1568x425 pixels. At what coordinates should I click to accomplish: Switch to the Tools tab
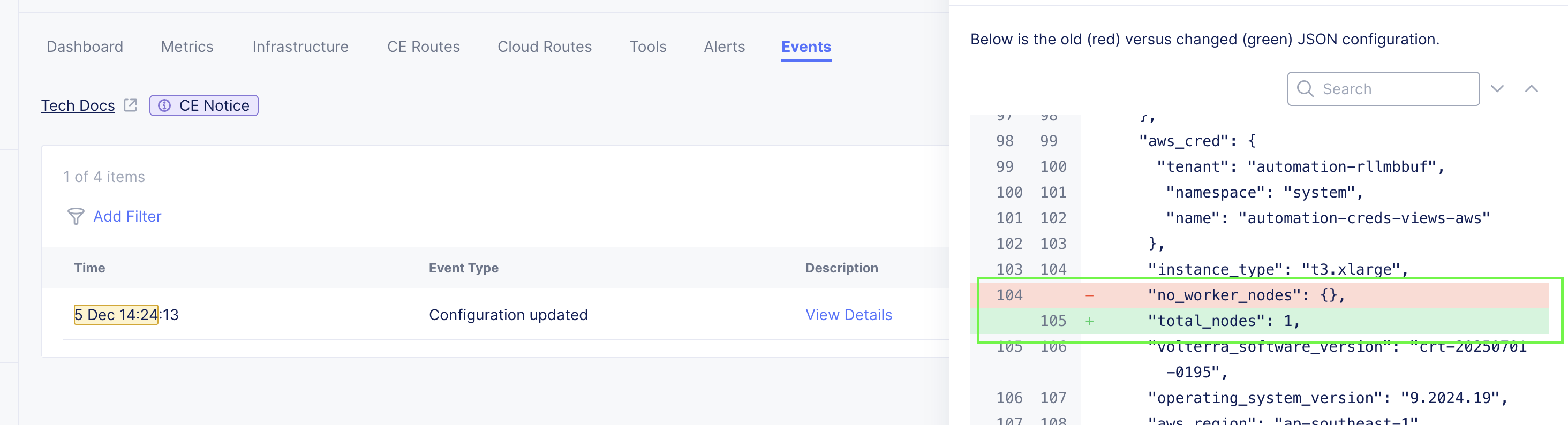pyautogui.click(x=647, y=46)
